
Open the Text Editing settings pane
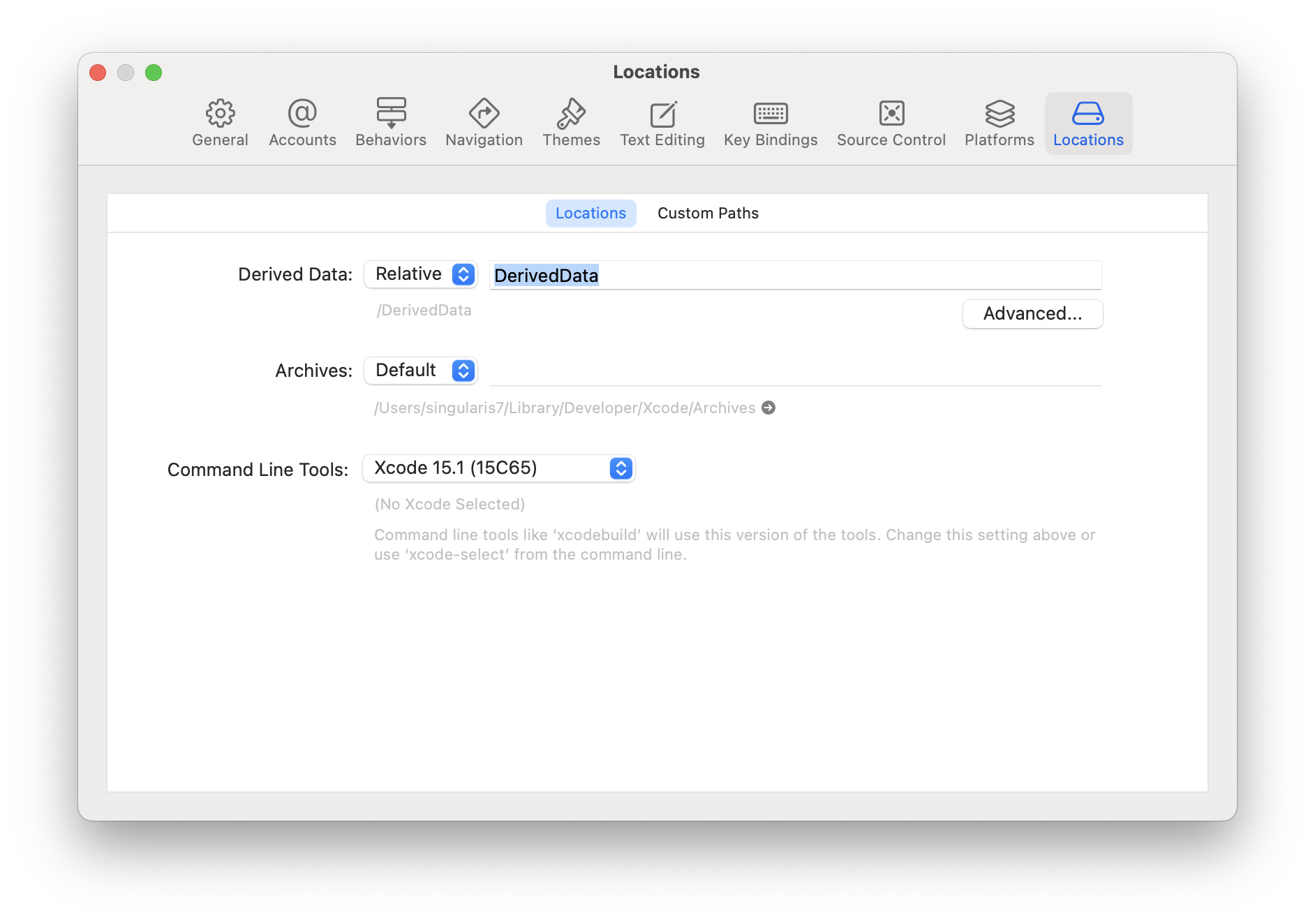pyautogui.click(x=662, y=124)
